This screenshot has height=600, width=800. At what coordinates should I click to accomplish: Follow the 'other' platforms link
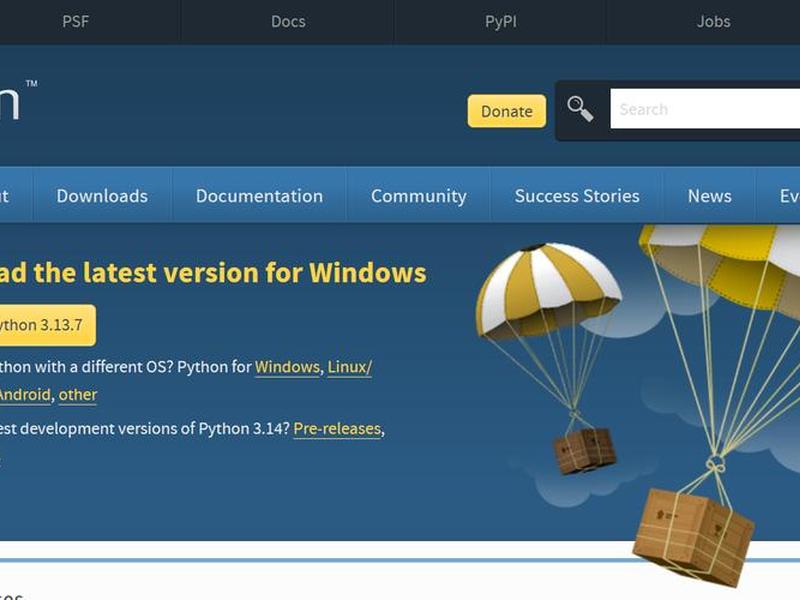(78, 394)
